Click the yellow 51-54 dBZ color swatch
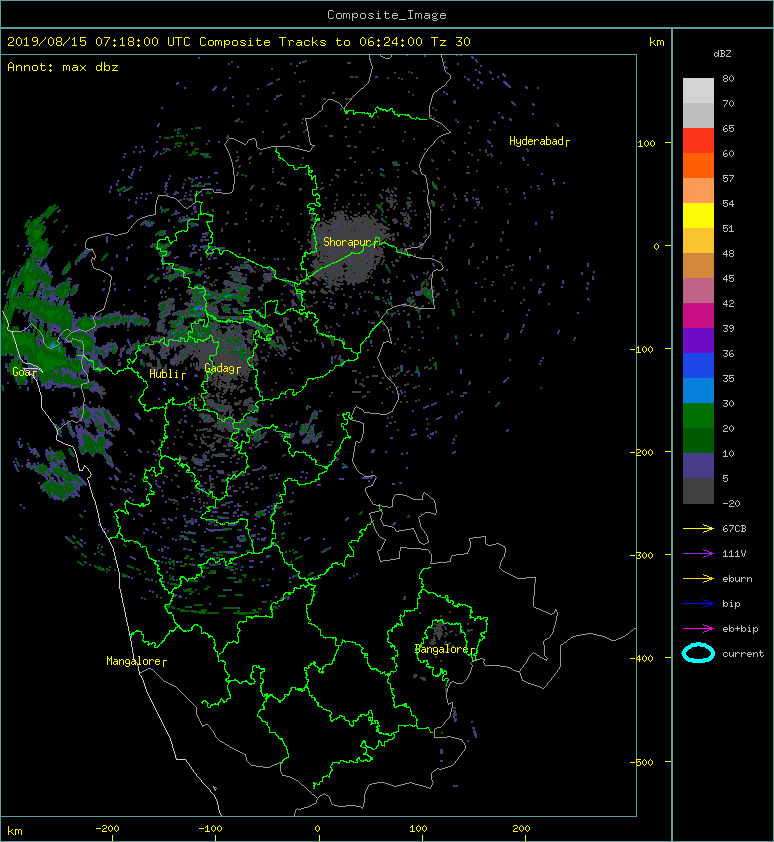The width and height of the screenshot is (774, 842). (698, 216)
